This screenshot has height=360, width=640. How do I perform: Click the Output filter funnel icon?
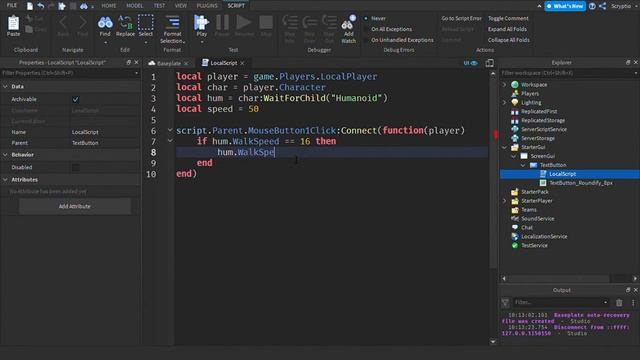[505, 302]
